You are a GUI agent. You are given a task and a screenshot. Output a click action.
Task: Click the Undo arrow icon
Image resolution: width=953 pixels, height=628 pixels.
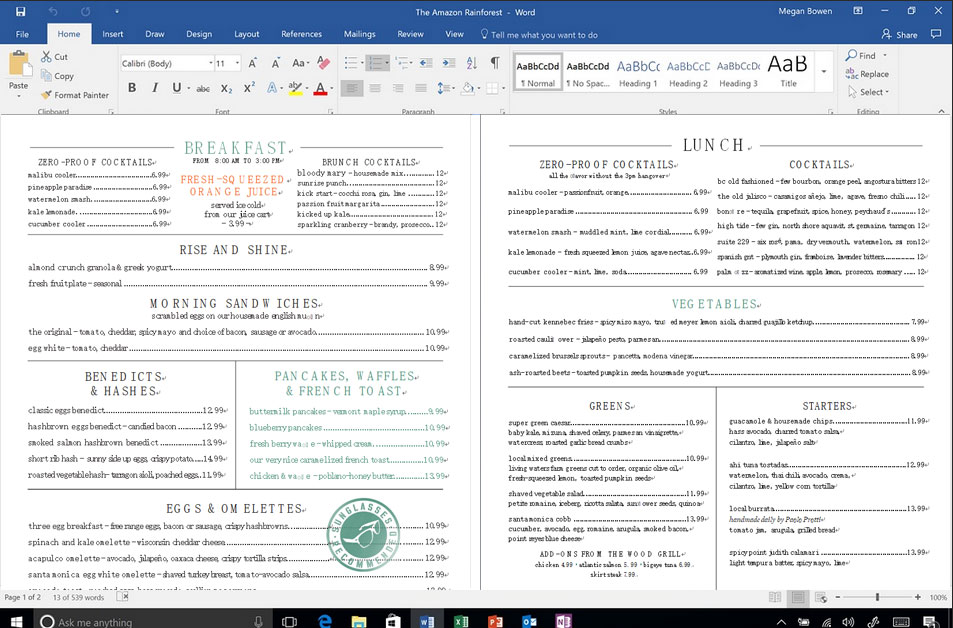pyautogui.click(x=53, y=12)
